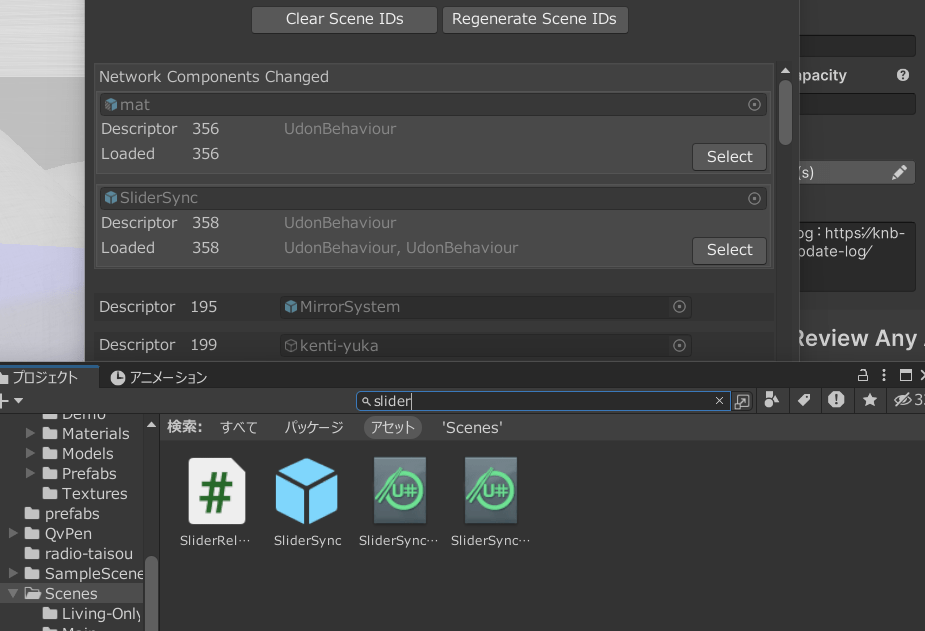Open the help icon beside the capacity label
925x631 pixels.
pos(903,76)
